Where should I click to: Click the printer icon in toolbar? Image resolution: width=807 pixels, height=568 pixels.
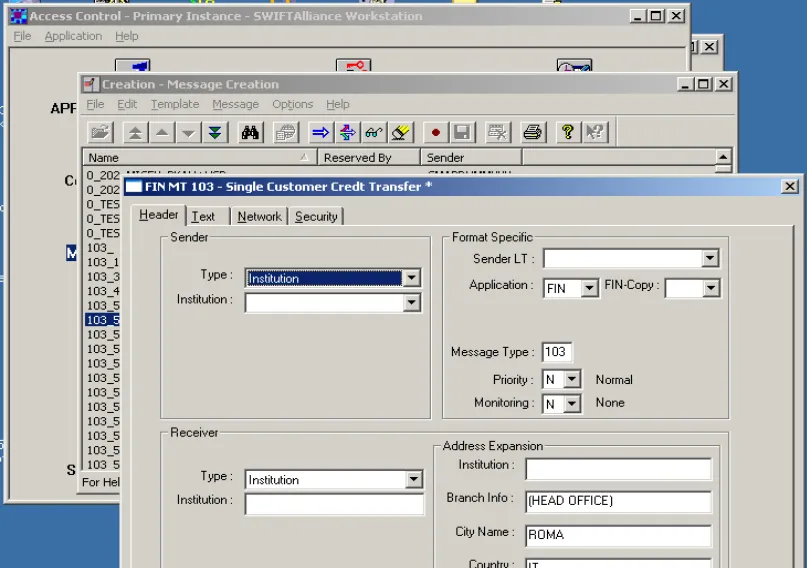coord(533,132)
